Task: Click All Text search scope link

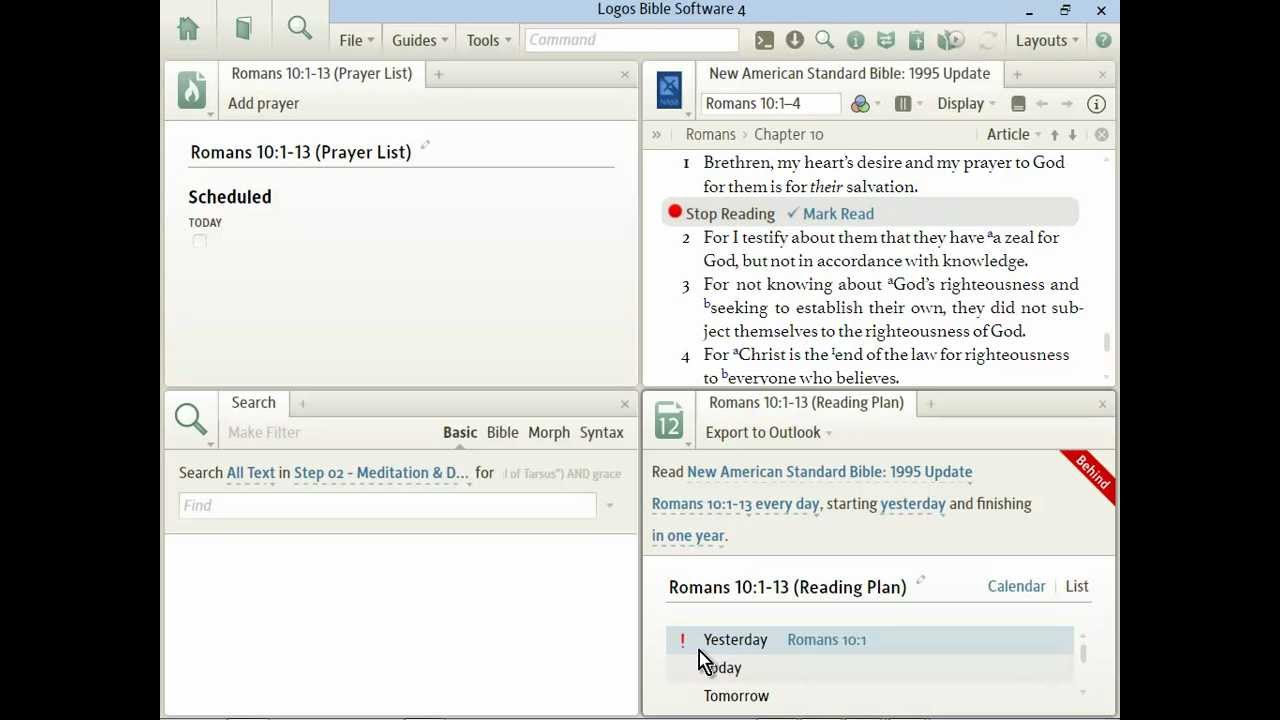Action: tap(250, 473)
